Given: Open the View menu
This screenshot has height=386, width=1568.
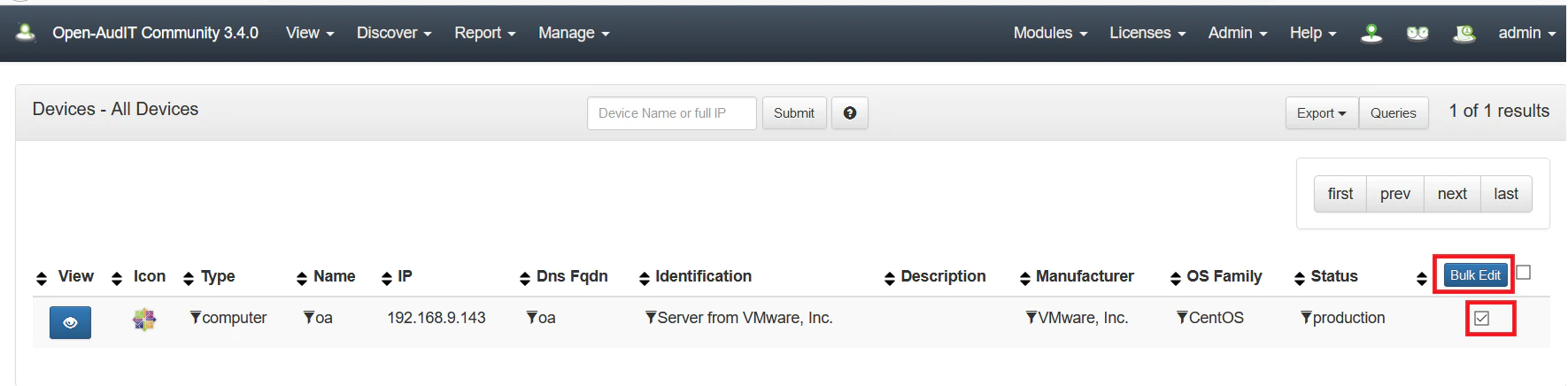Looking at the screenshot, I should tap(310, 33).
